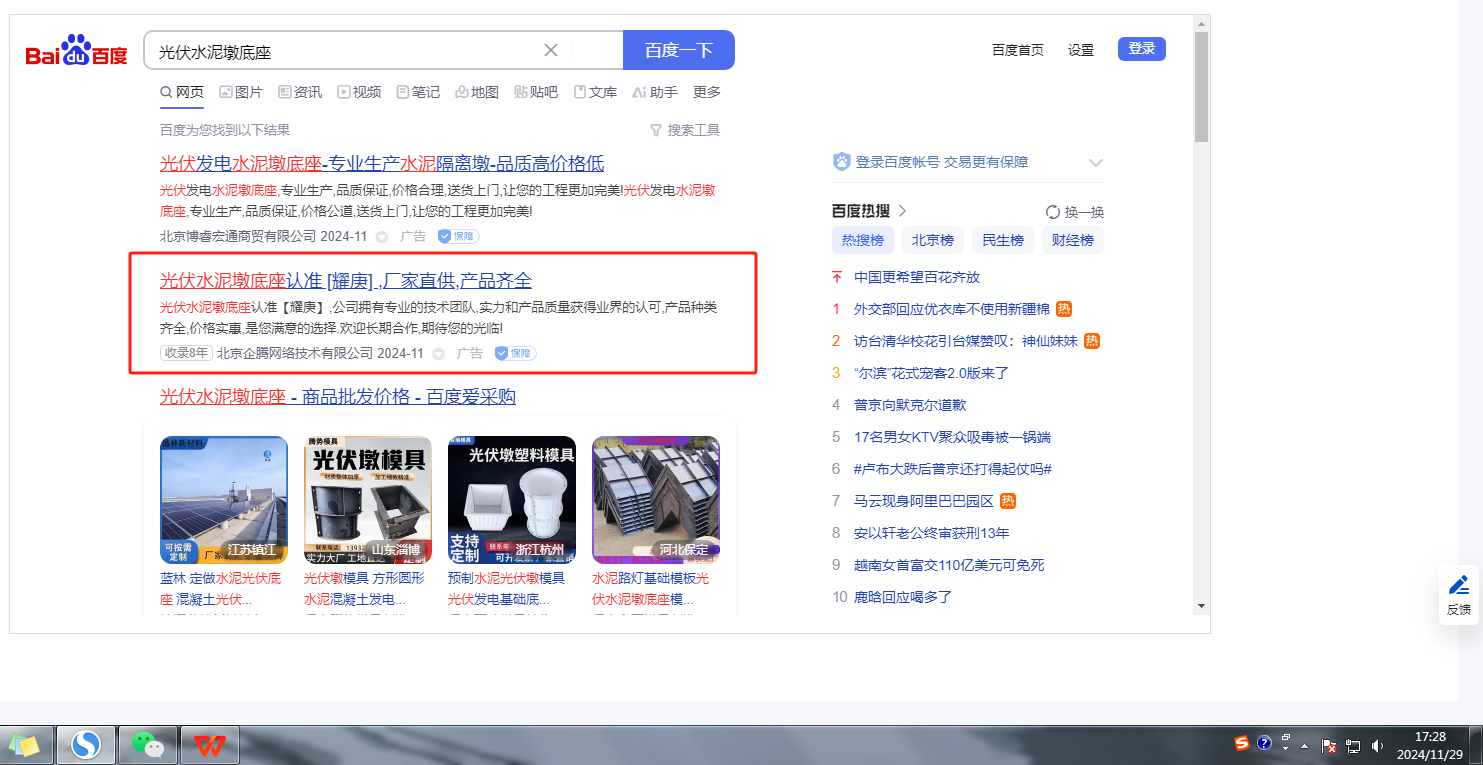Open the 资讯 tab
This screenshot has width=1483, height=765.
tap(300, 92)
